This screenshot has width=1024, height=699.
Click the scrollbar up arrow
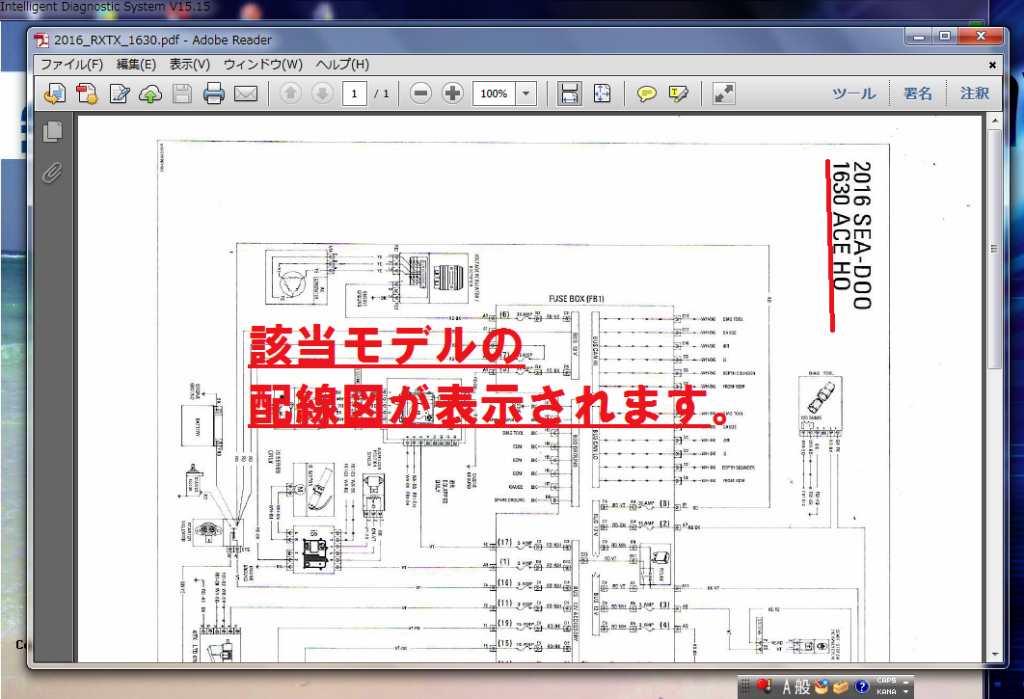(x=995, y=122)
